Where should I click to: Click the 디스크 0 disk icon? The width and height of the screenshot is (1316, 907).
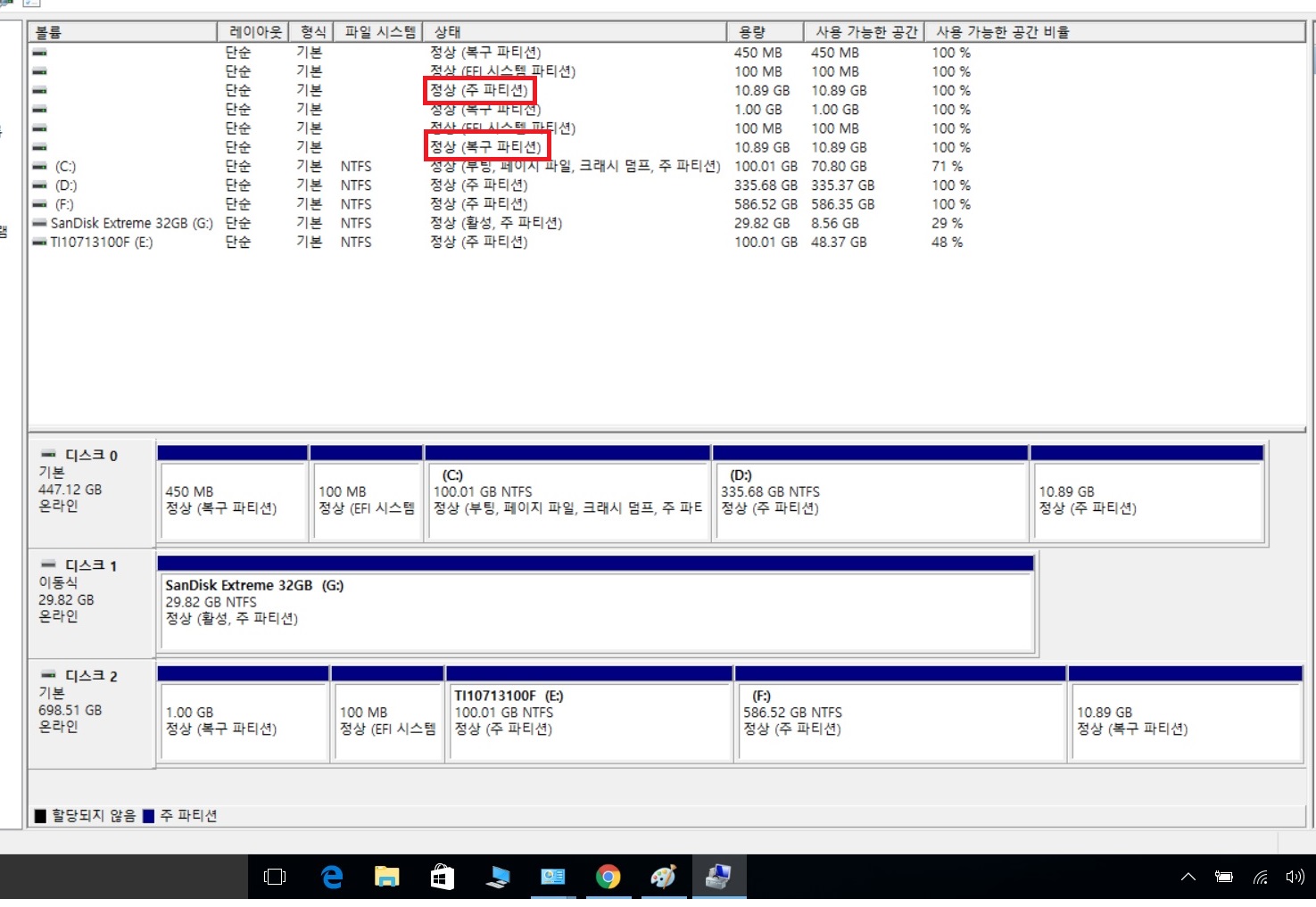tap(49, 454)
